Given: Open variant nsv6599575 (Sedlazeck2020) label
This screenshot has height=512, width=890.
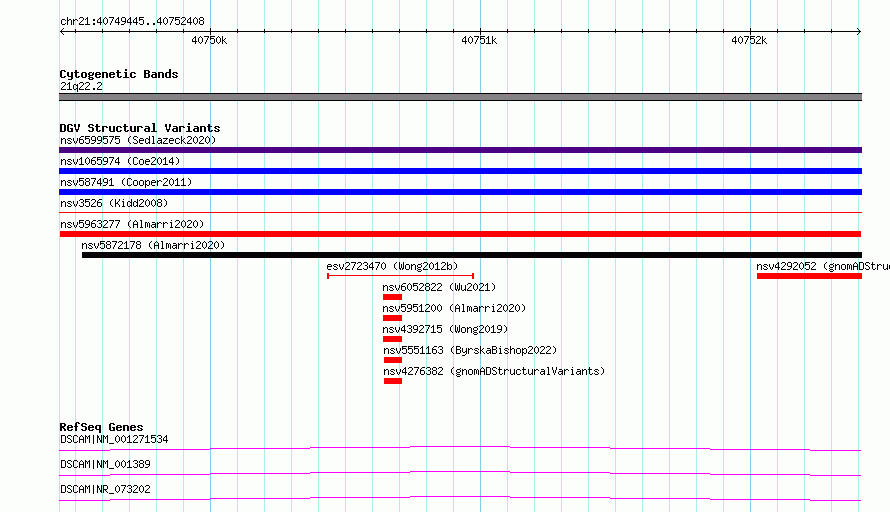Looking at the screenshot, I should [x=138, y=140].
